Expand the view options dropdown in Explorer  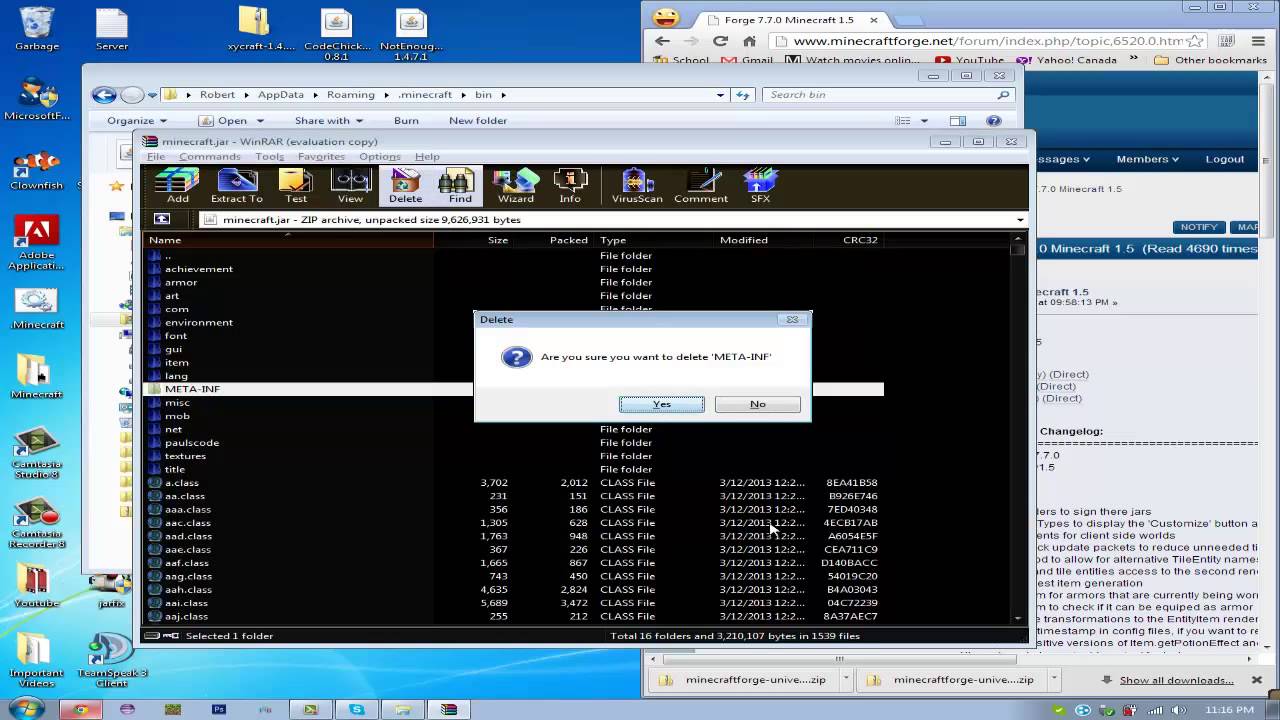click(x=924, y=121)
